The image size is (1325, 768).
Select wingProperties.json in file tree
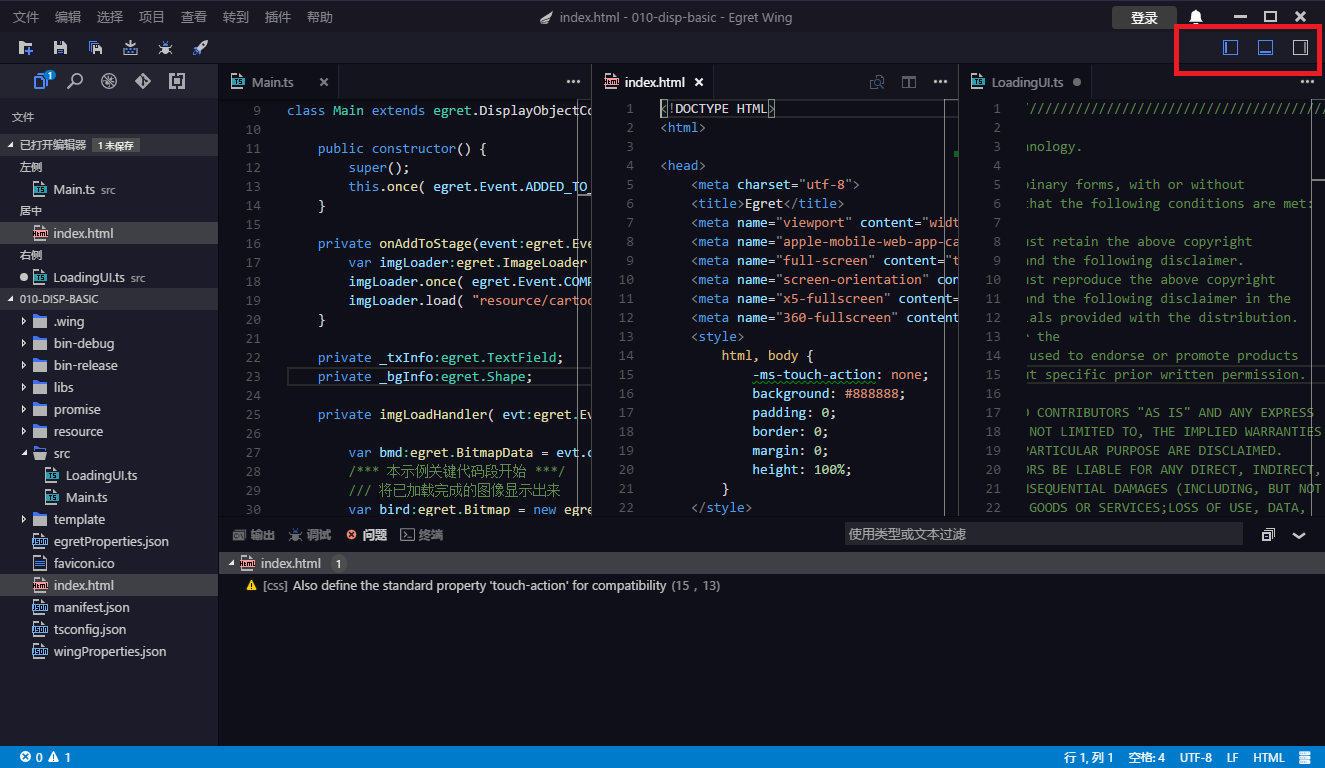[x=109, y=651]
